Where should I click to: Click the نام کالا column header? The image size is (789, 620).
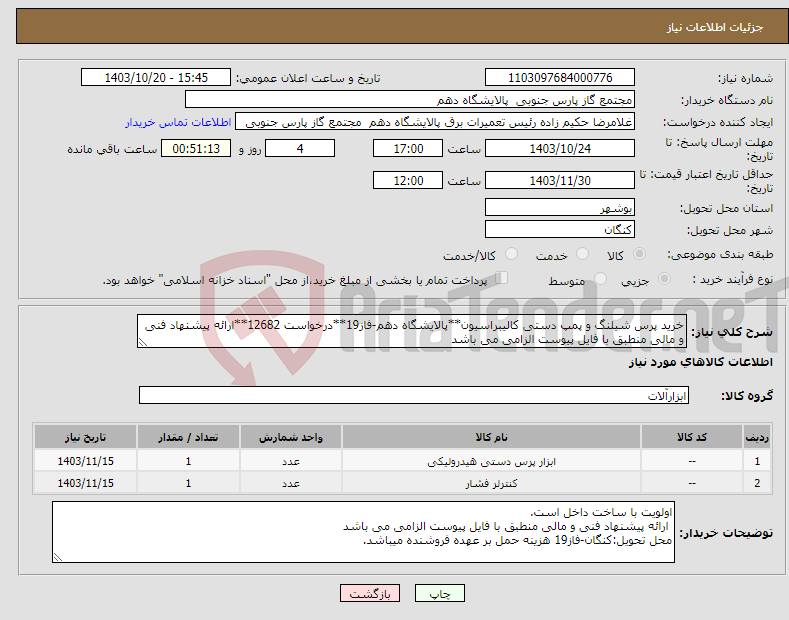coord(491,437)
